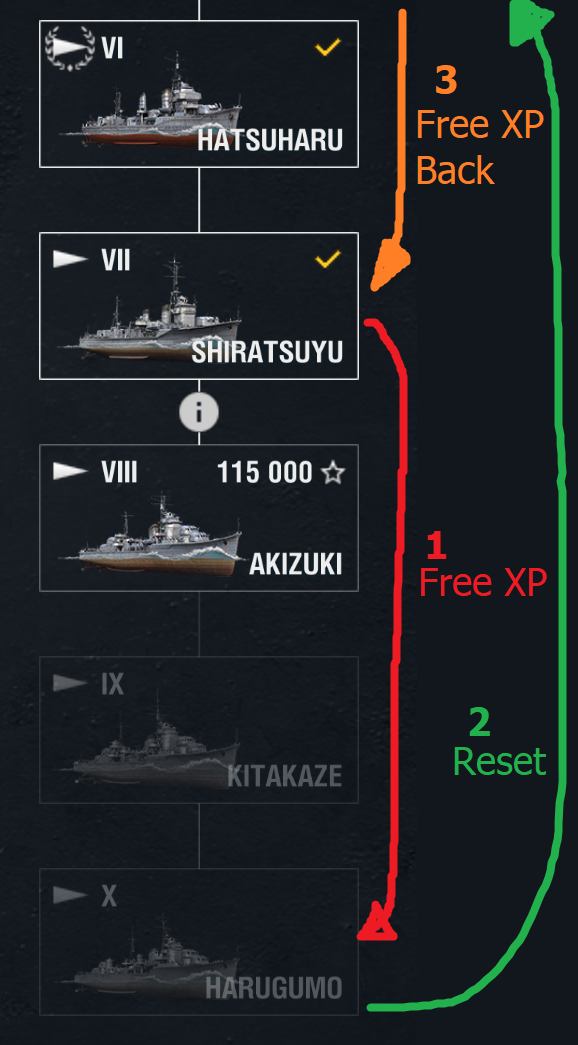Click the greyed flag icon on Kitakaze card
The image size is (578, 1045).
point(70,683)
